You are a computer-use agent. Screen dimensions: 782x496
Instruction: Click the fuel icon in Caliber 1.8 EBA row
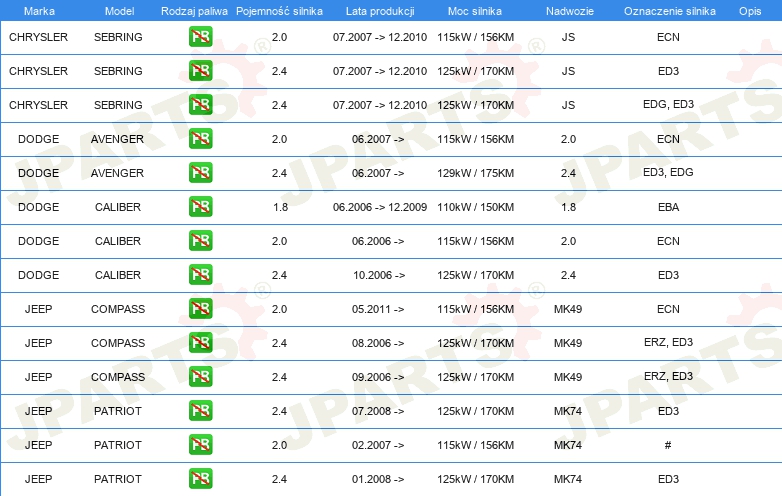[200, 206]
